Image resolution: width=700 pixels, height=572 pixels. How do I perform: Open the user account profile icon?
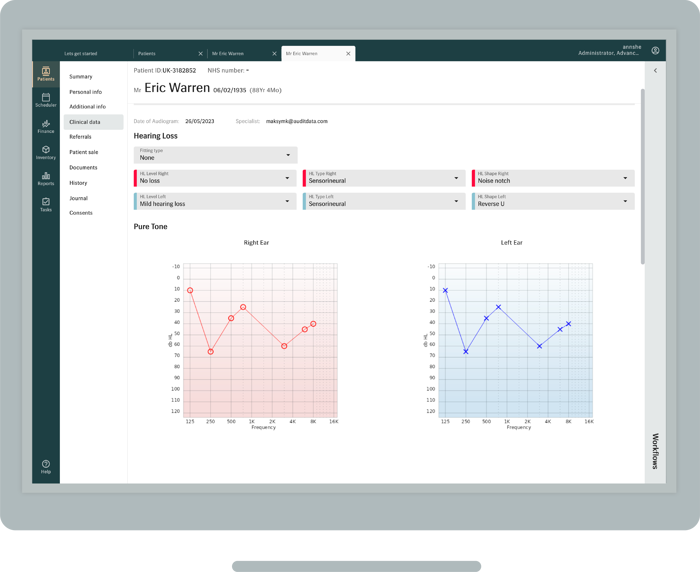click(655, 51)
